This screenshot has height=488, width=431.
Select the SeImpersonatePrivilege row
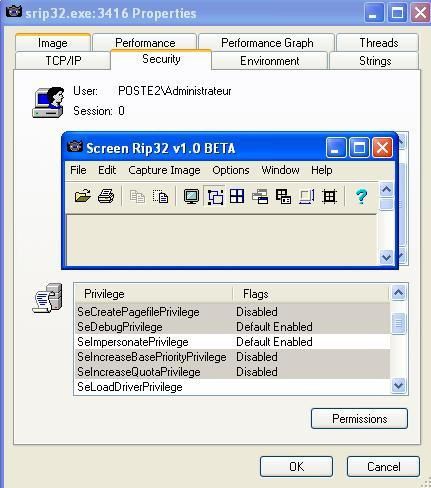click(232, 342)
